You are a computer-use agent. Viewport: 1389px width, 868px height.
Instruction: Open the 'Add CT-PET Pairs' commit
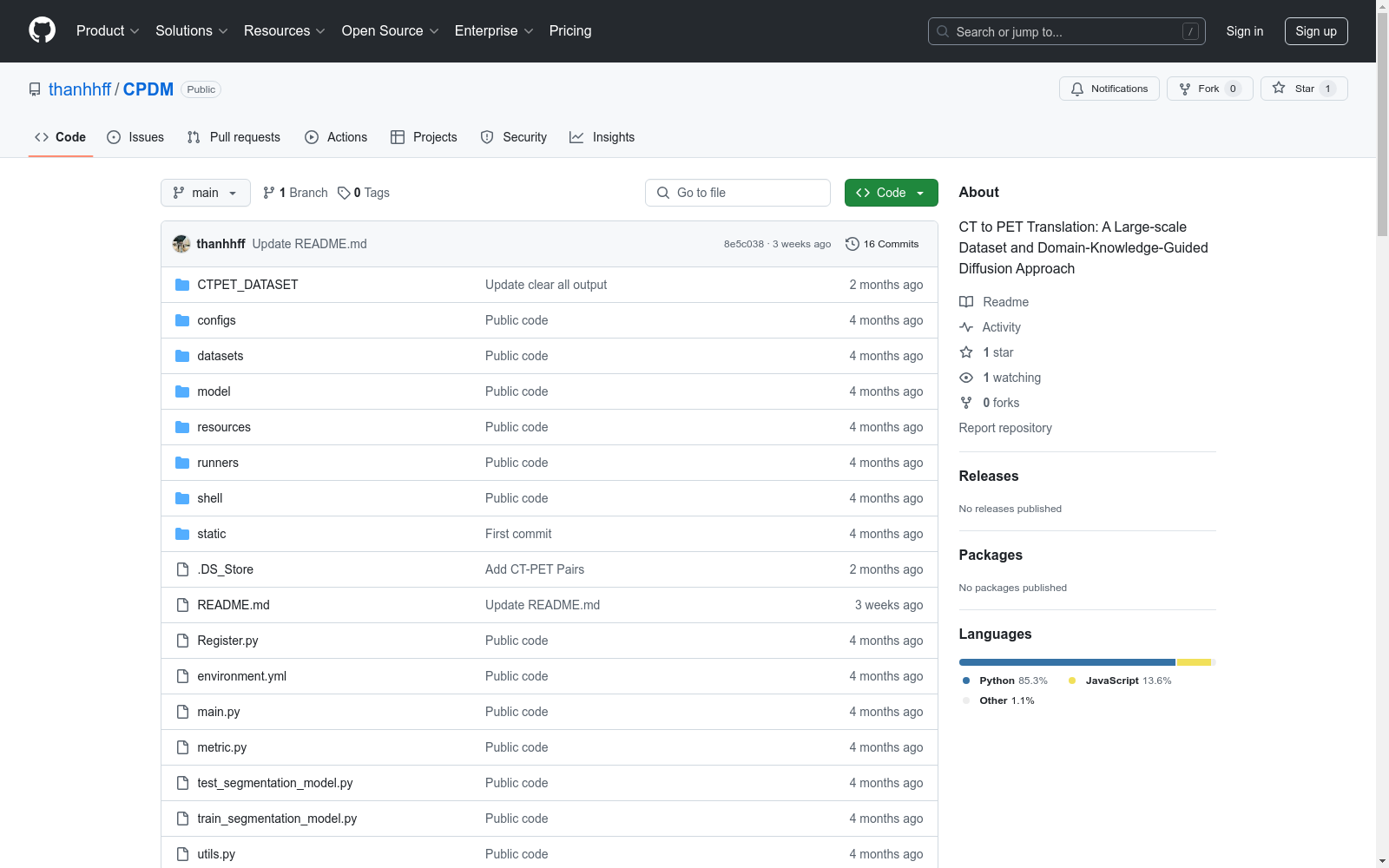pyautogui.click(x=535, y=569)
